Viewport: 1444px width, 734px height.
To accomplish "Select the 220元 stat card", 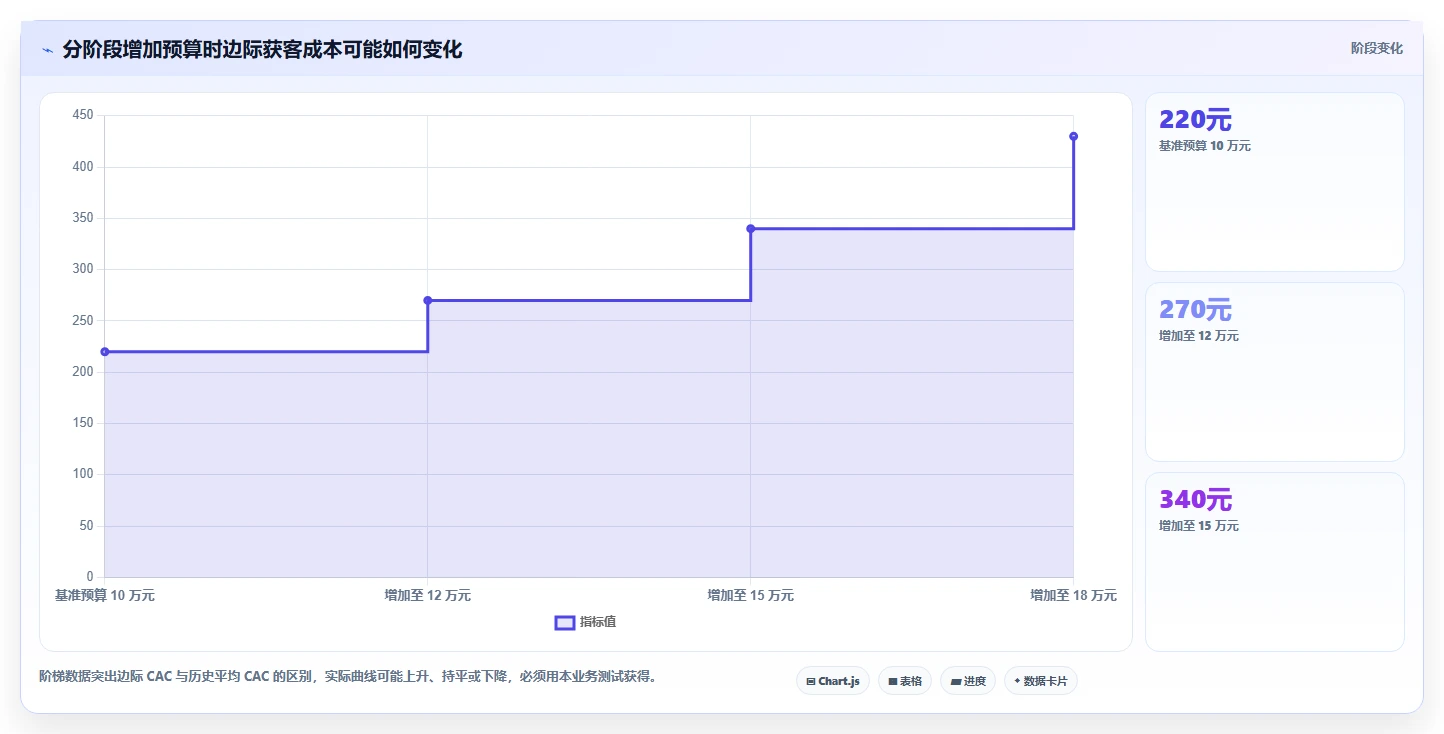I will 1275,182.
